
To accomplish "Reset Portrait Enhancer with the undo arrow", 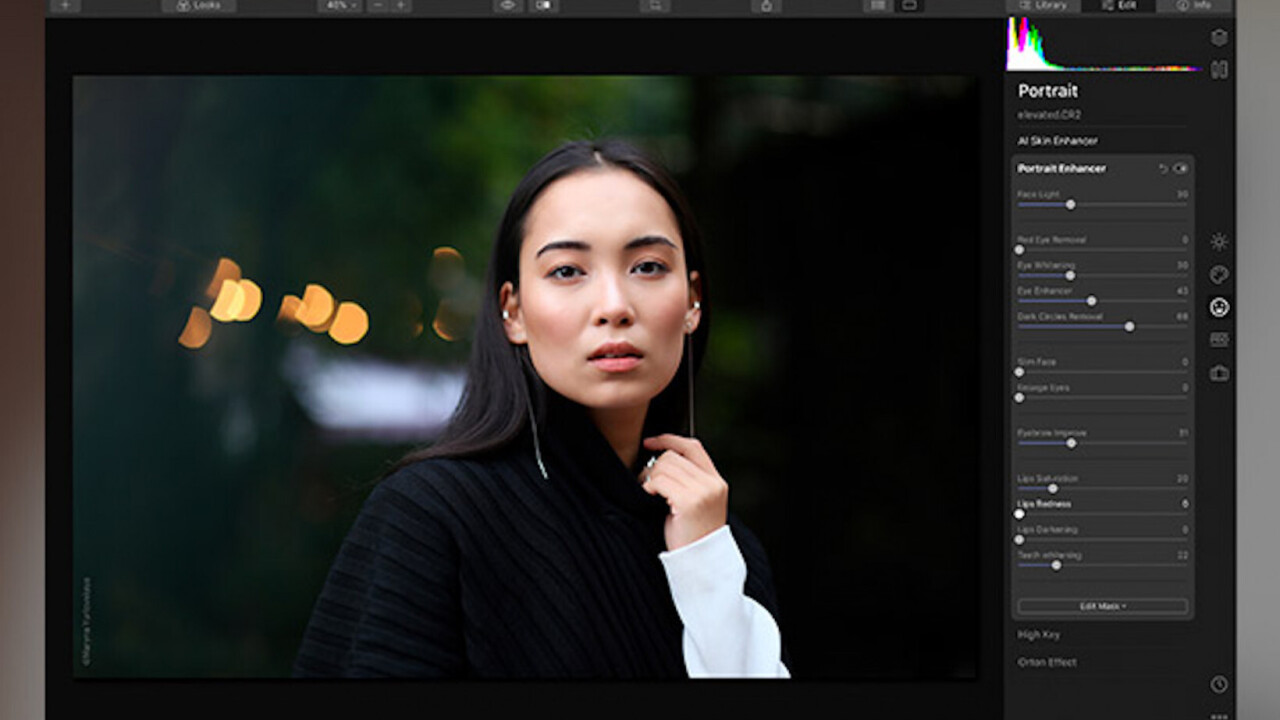I will coord(1163,168).
